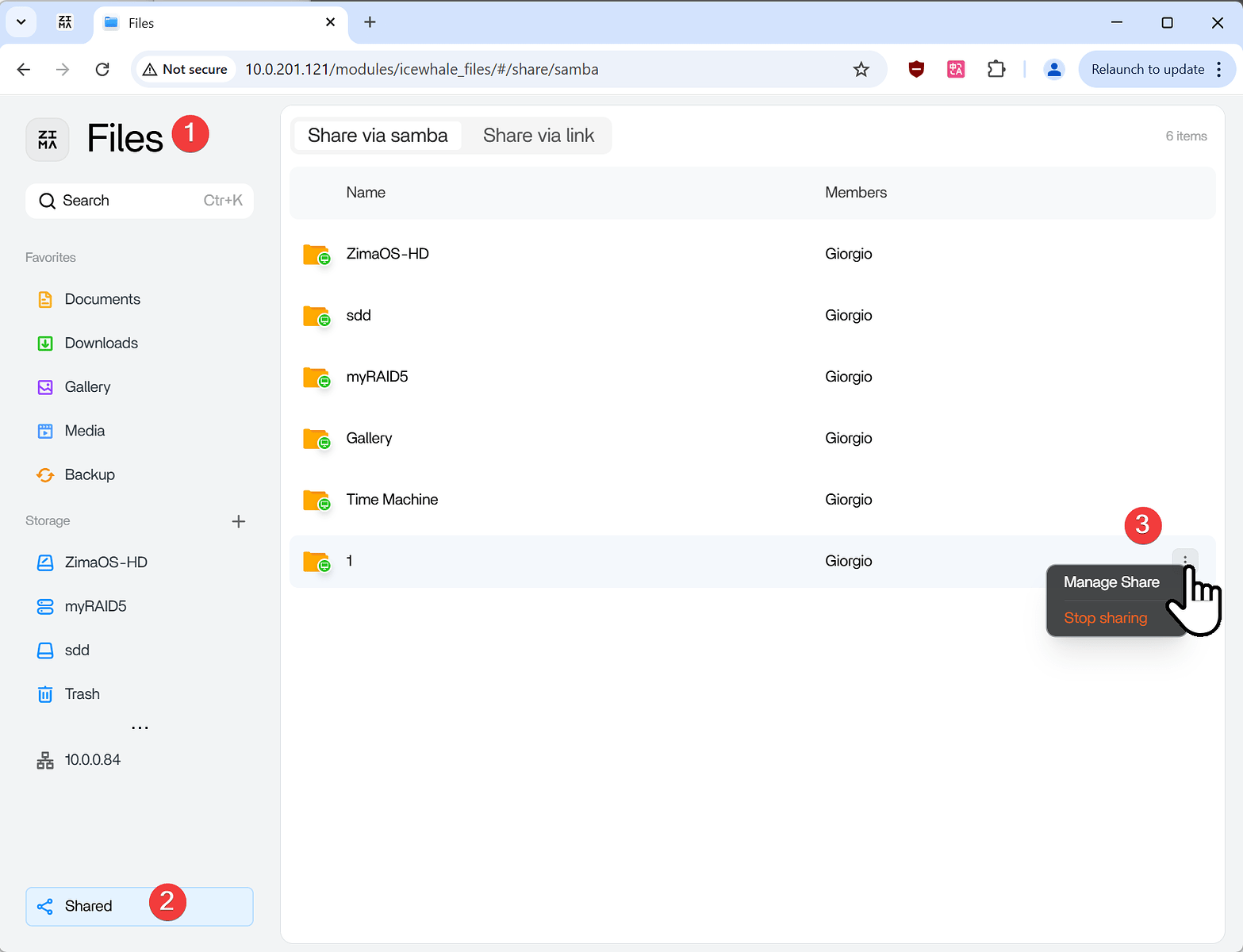Open the Shared section
1243x952 pixels.
(140, 906)
